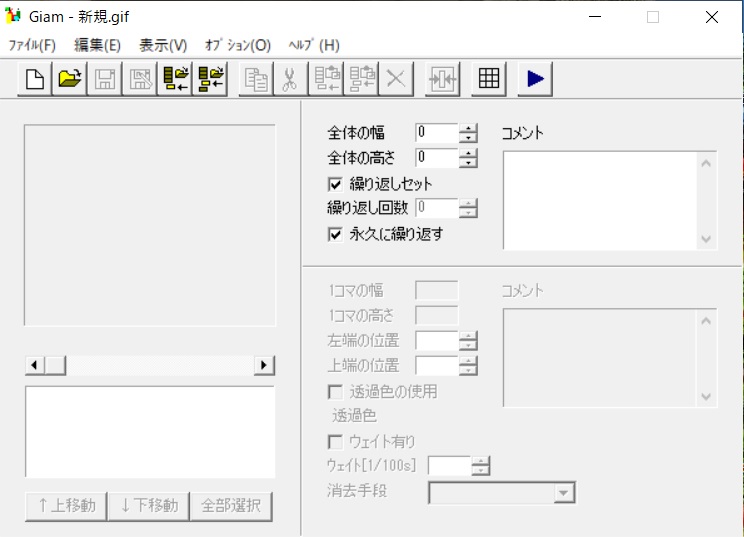Decrease 上端の位置 with down spinner
This screenshot has height=537, width=744.
point(468,370)
